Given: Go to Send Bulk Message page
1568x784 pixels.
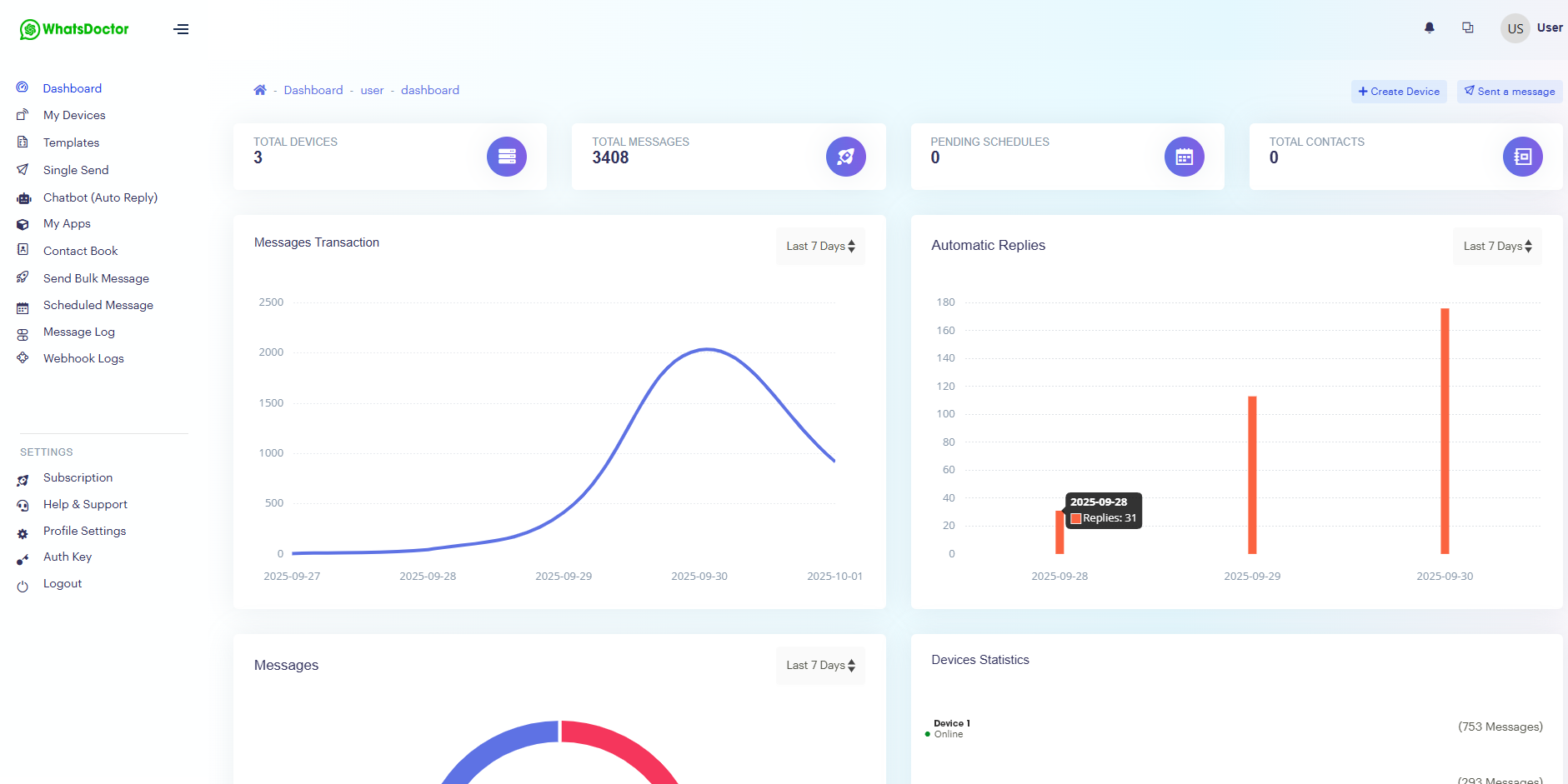Looking at the screenshot, I should click(x=96, y=278).
